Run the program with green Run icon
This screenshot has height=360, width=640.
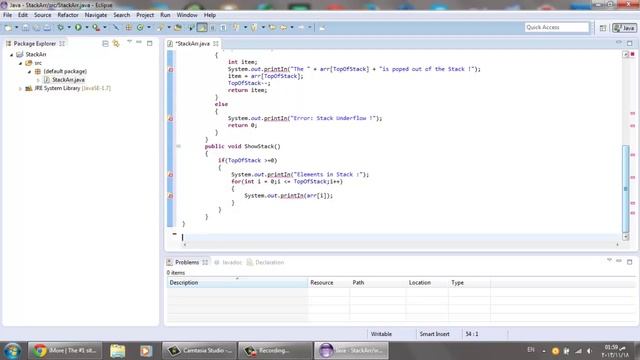tap(78, 27)
